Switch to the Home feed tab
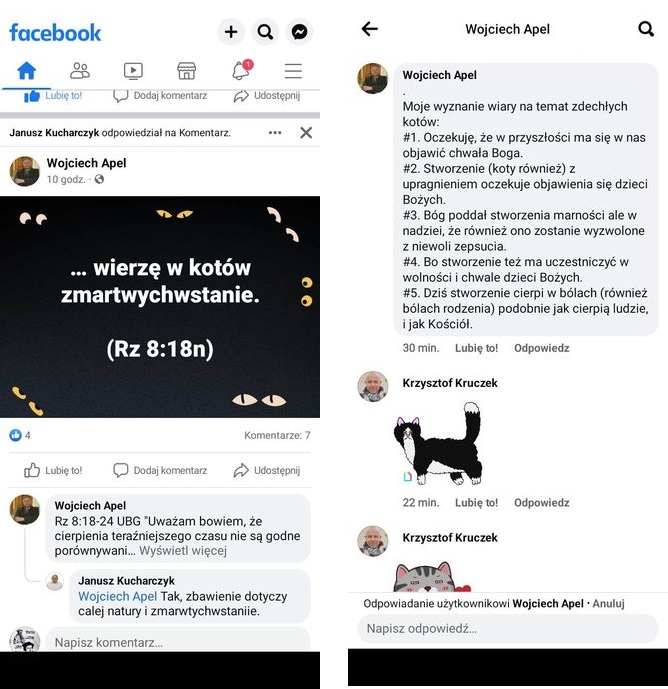Screen dimensions: 668x689 point(26,70)
